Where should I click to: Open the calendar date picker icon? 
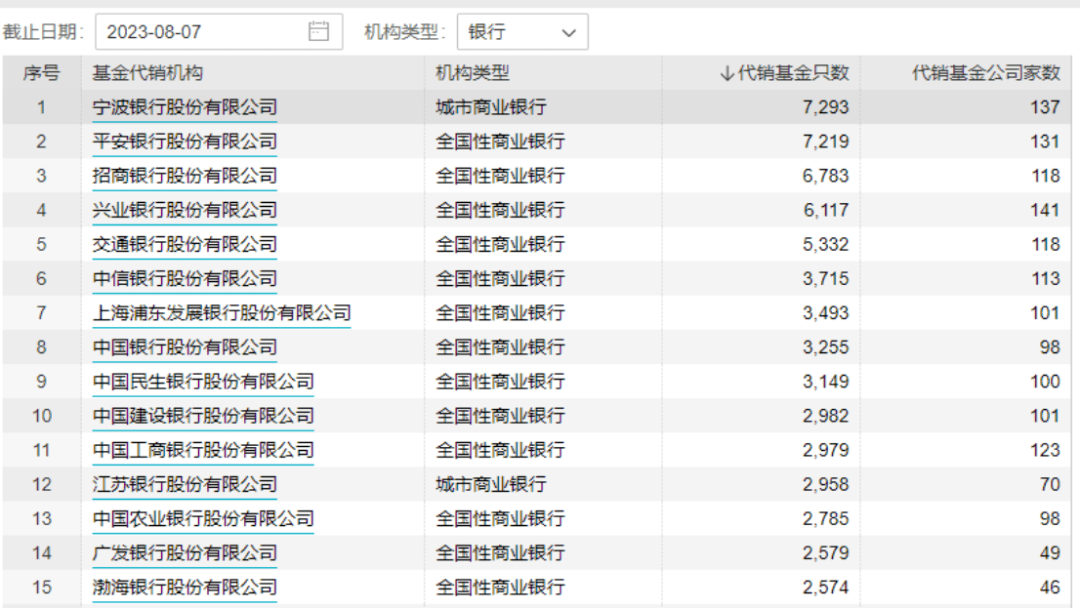coord(318,32)
